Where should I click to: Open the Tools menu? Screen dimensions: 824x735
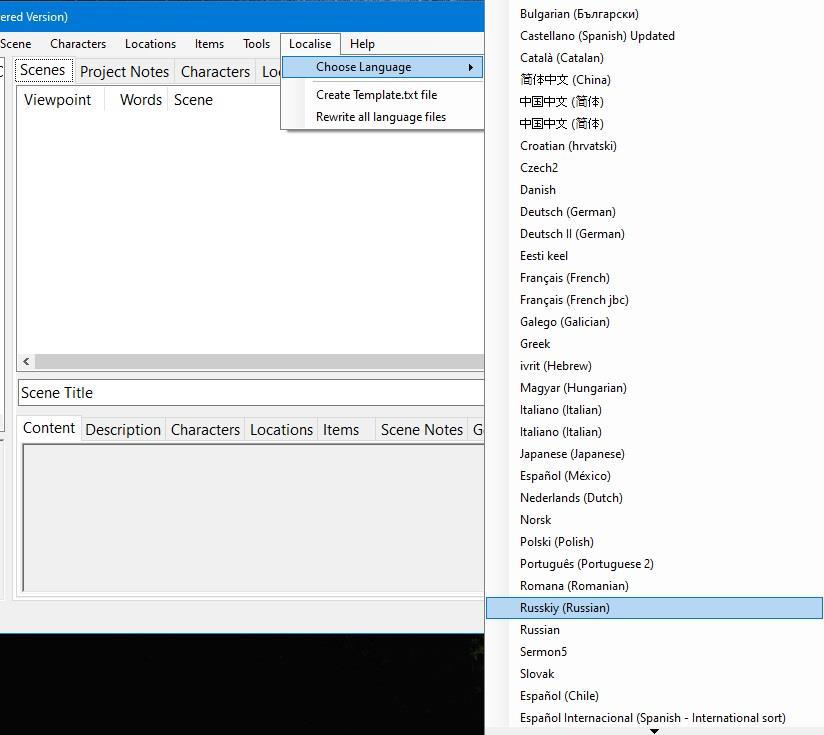[256, 44]
